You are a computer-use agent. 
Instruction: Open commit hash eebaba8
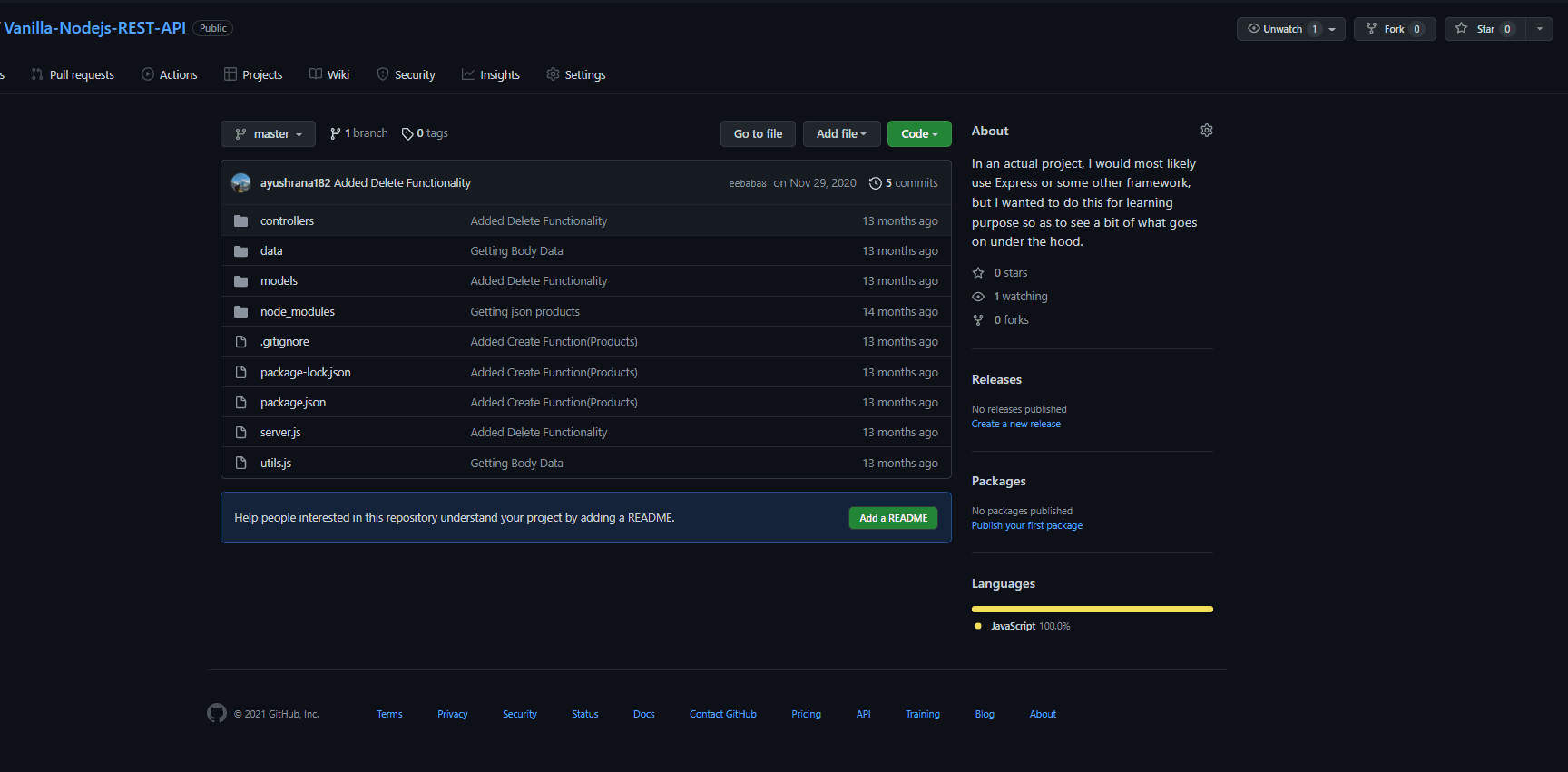pos(748,183)
